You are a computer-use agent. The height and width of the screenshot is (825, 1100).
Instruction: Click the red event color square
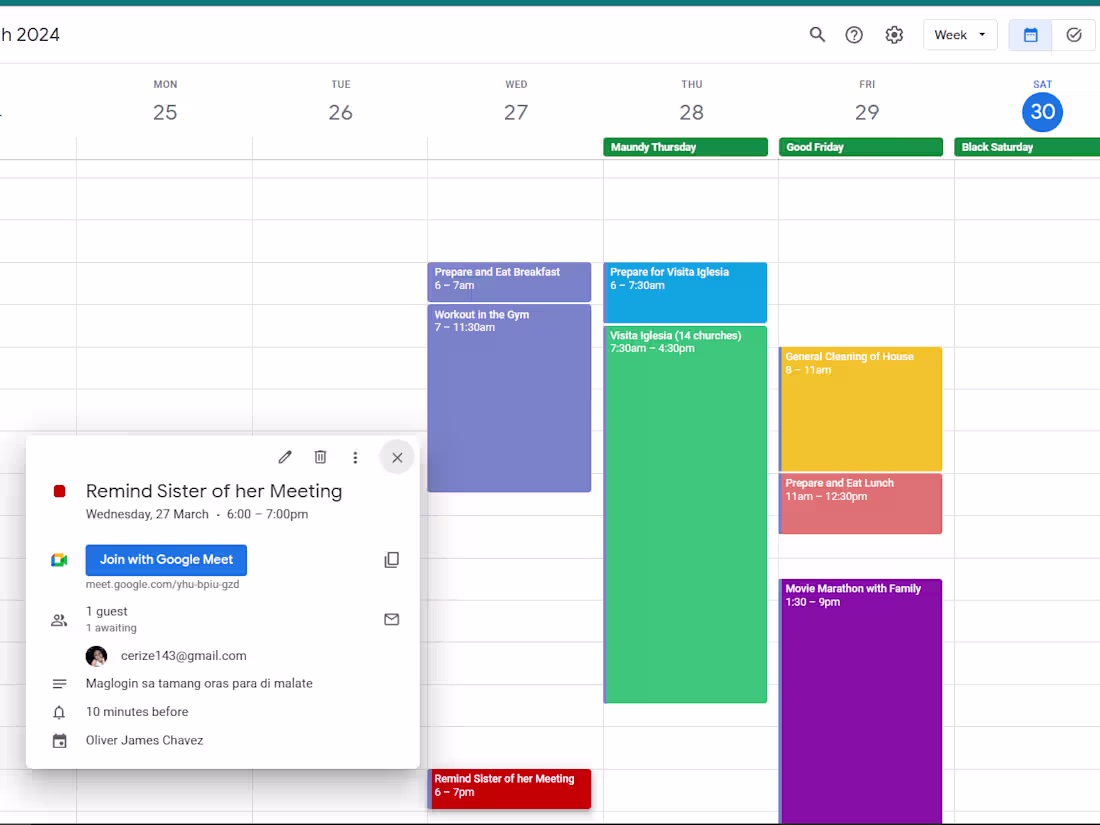tap(59, 491)
